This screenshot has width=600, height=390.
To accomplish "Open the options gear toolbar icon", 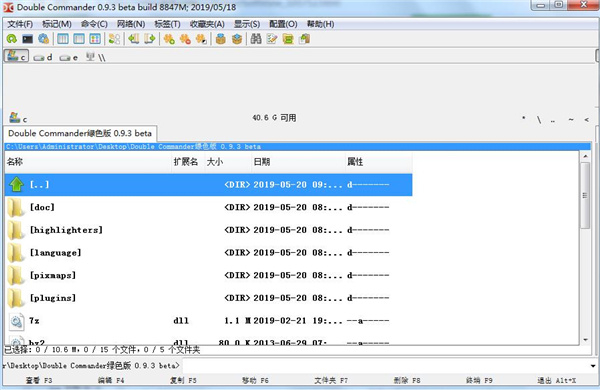I will (x=44, y=39).
